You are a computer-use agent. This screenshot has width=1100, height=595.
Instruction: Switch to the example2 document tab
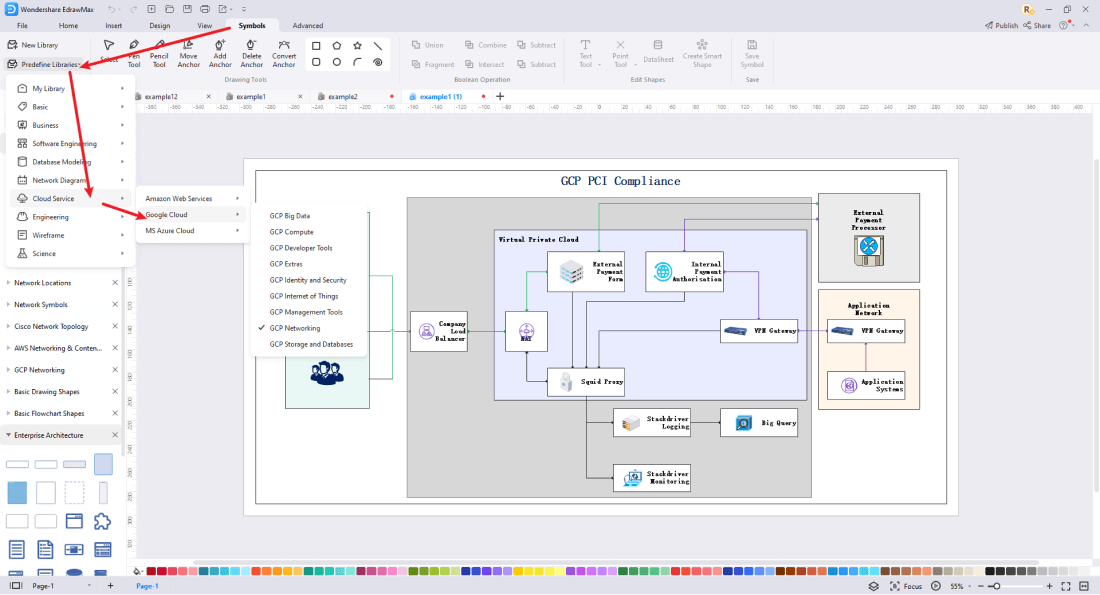pos(342,96)
